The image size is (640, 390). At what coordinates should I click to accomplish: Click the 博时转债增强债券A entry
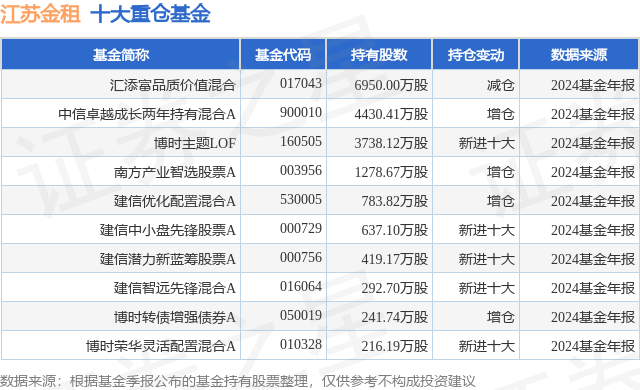coord(175,317)
